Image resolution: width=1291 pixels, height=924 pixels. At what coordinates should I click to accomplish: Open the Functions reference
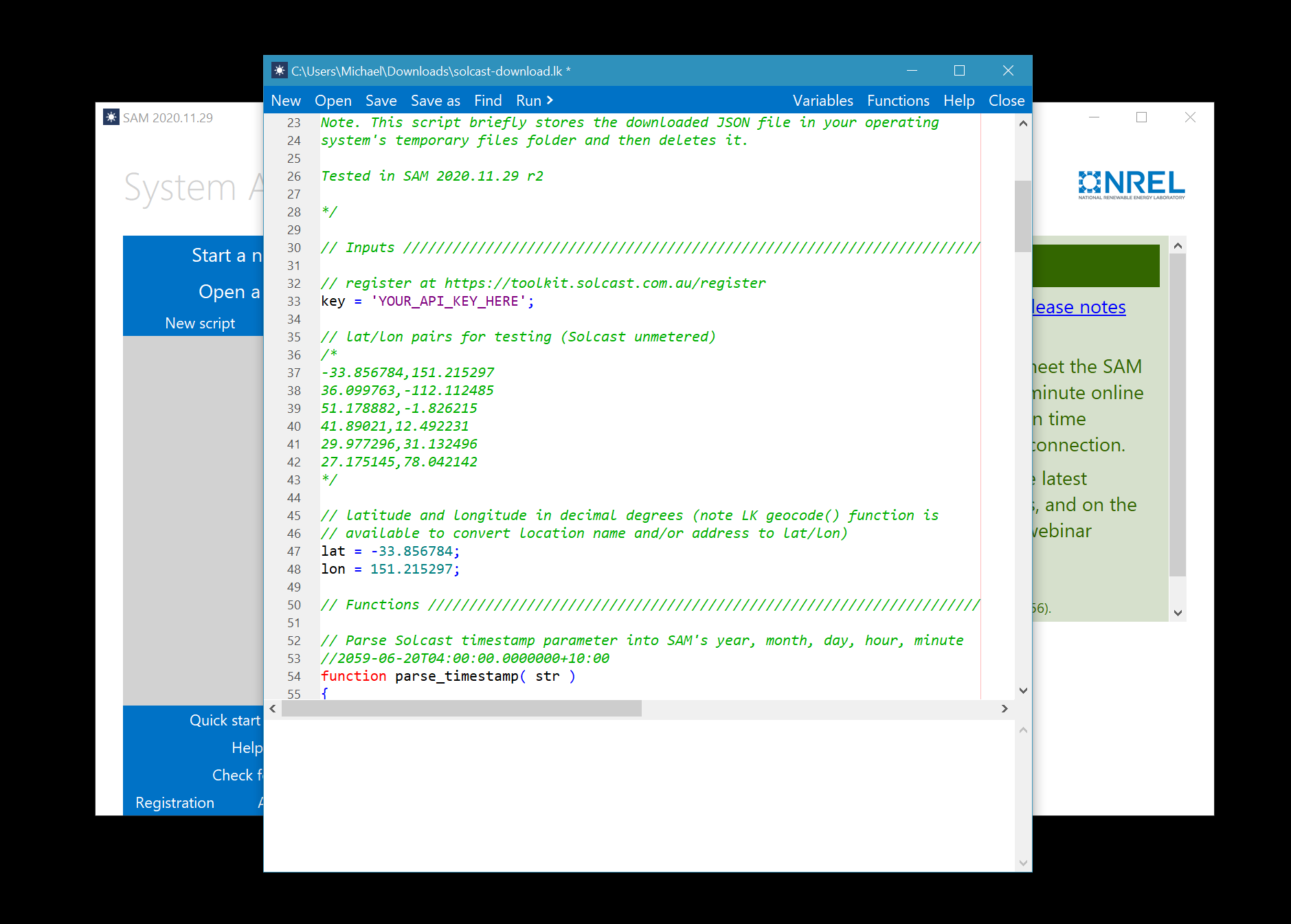898,100
